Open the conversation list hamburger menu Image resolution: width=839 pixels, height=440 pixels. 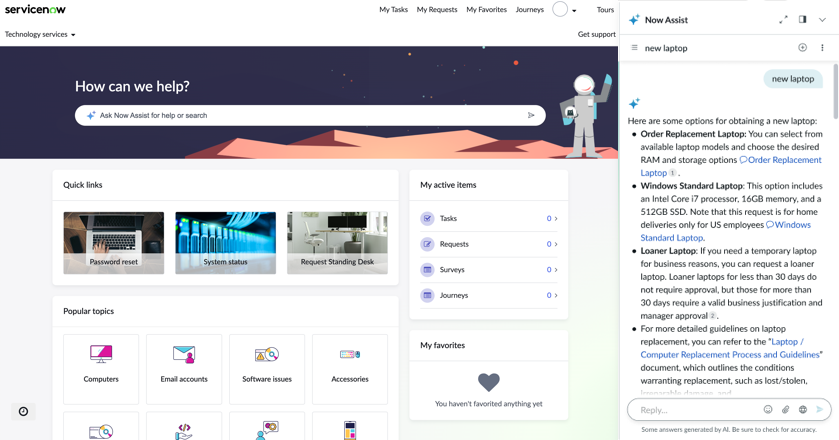pos(635,48)
